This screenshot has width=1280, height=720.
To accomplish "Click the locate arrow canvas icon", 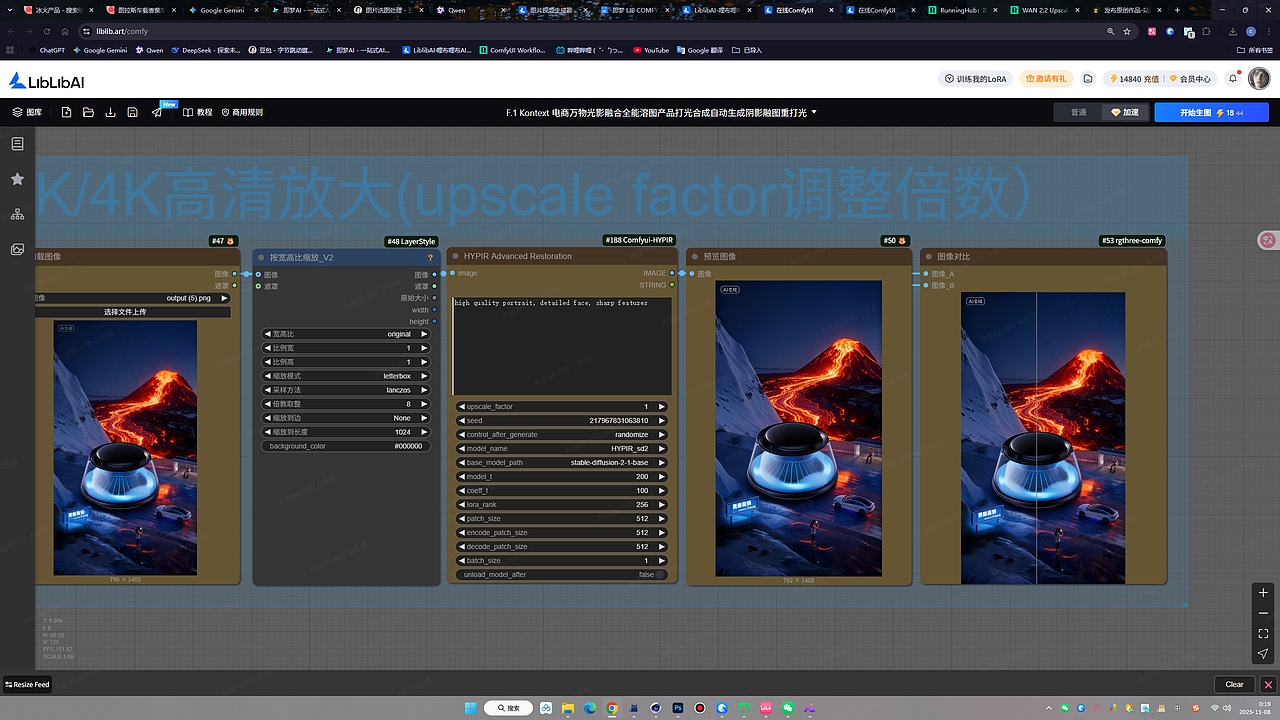I will point(1263,654).
